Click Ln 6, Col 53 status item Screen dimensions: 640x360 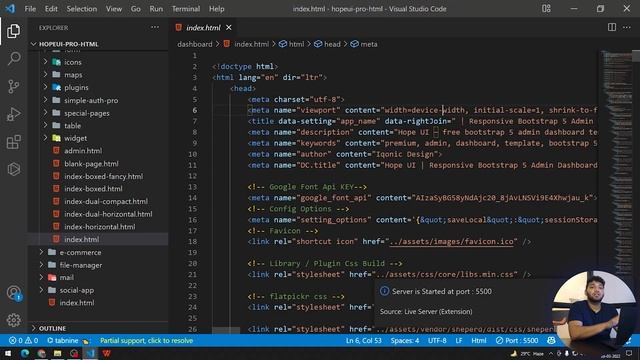364,340
